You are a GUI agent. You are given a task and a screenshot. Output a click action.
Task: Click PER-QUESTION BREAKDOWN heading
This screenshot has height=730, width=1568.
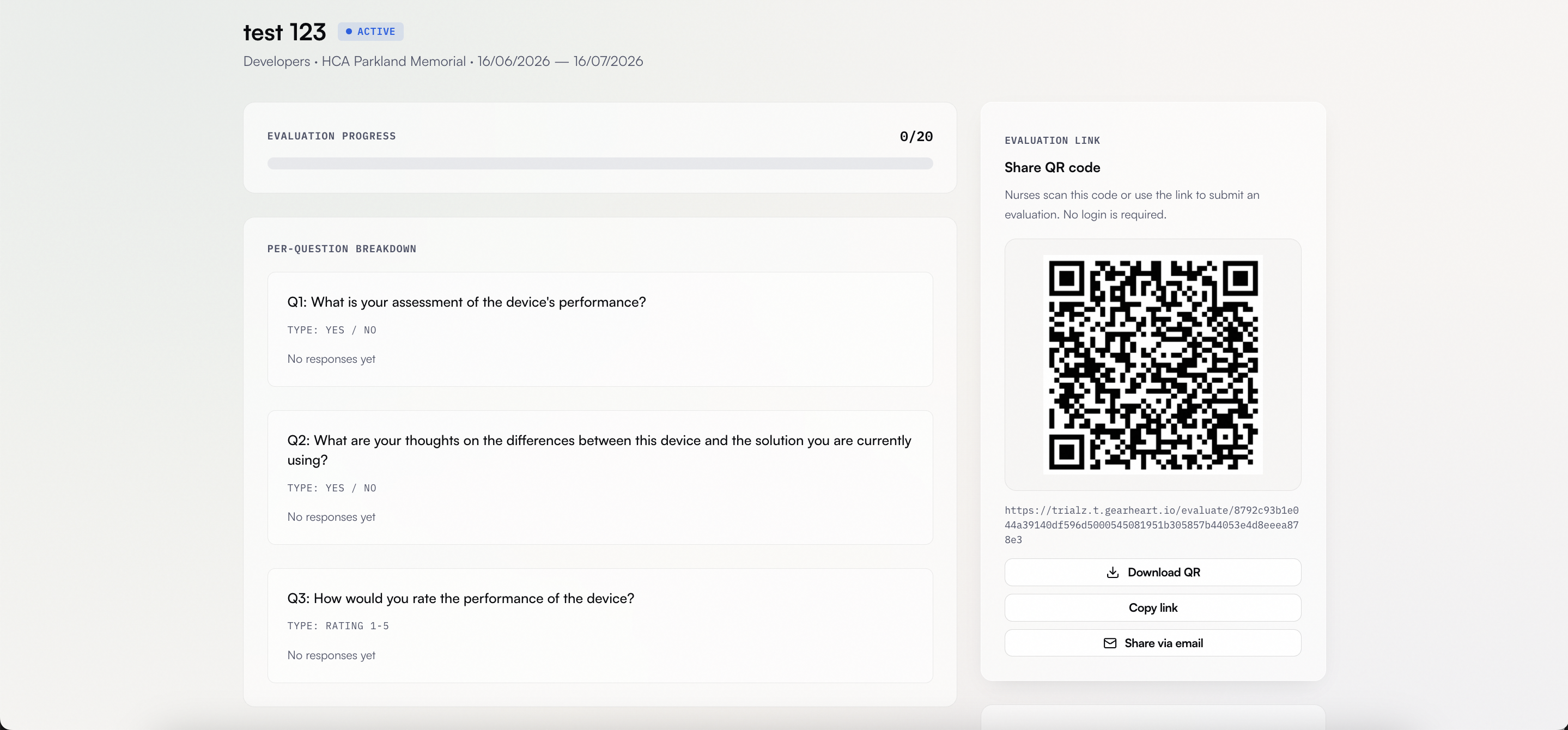(342, 249)
